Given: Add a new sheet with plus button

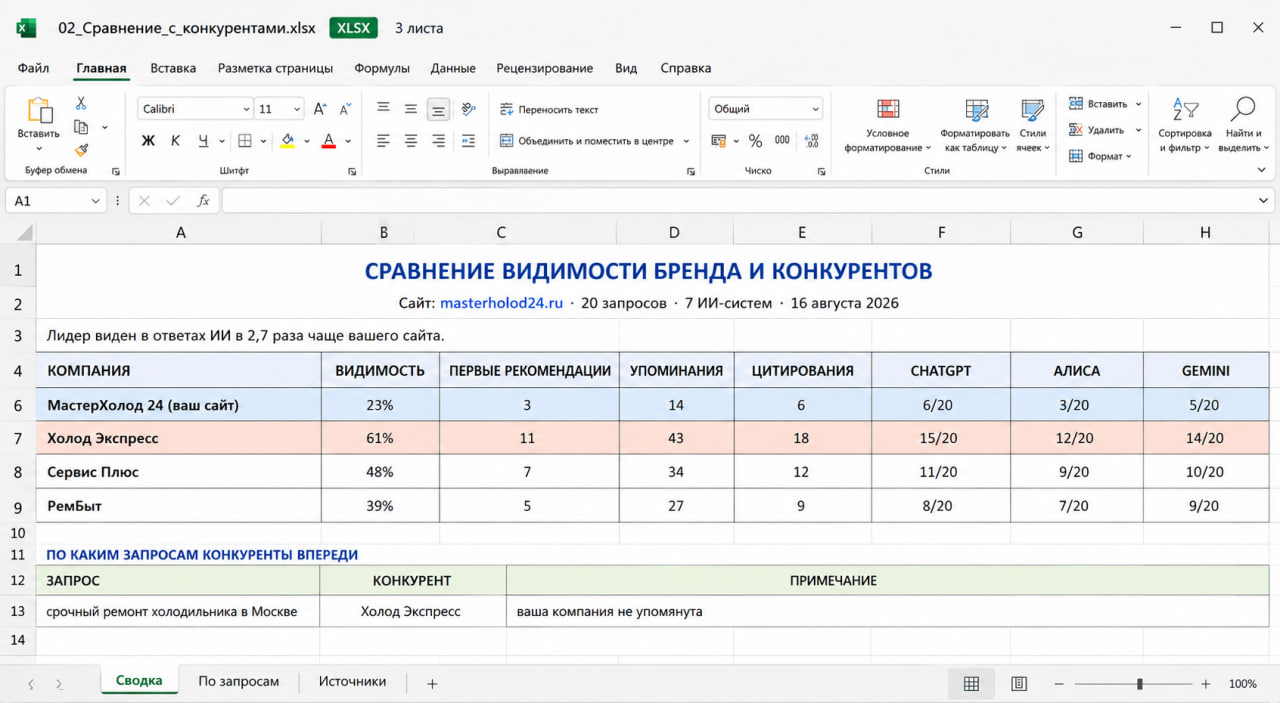Looking at the screenshot, I should tap(432, 684).
